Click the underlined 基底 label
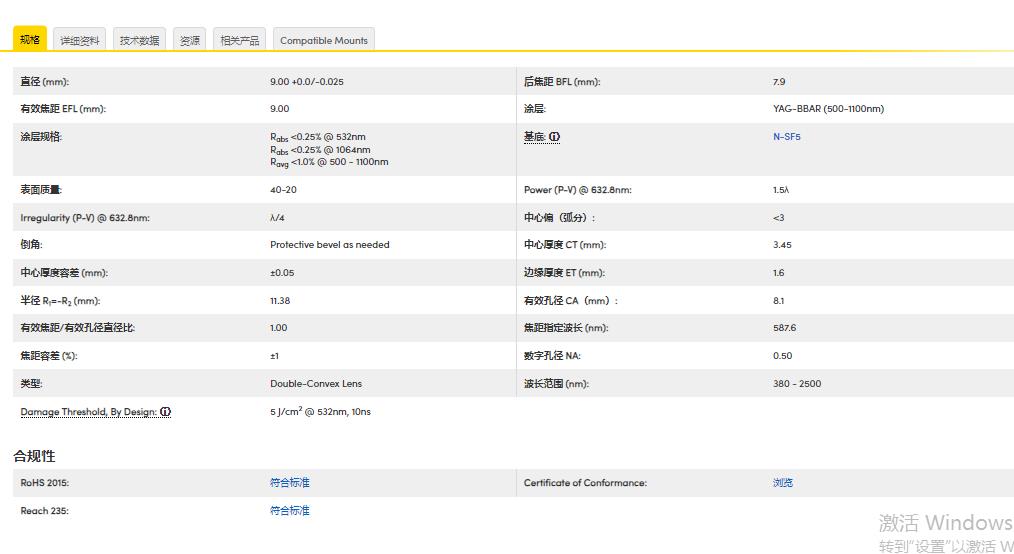Image resolution: width=1014 pixels, height=554 pixels. point(534,137)
